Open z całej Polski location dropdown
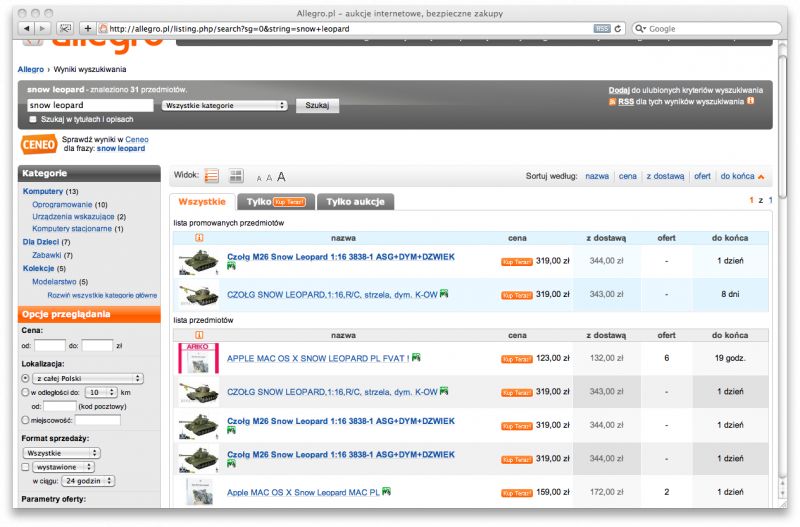This screenshot has width=800, height=527. click(x=88, y=379)
